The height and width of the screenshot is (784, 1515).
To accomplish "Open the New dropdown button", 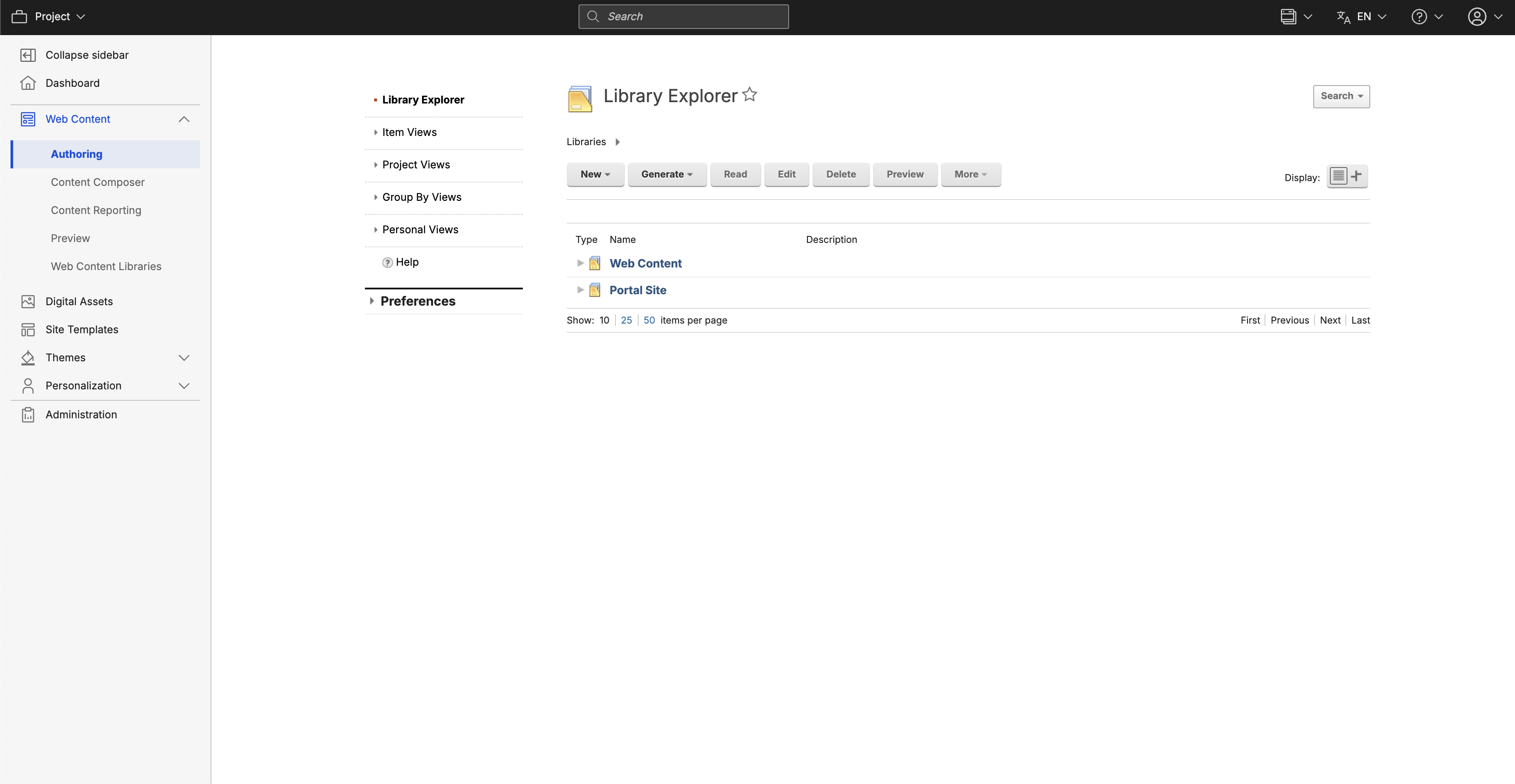I will click(595, 174).
